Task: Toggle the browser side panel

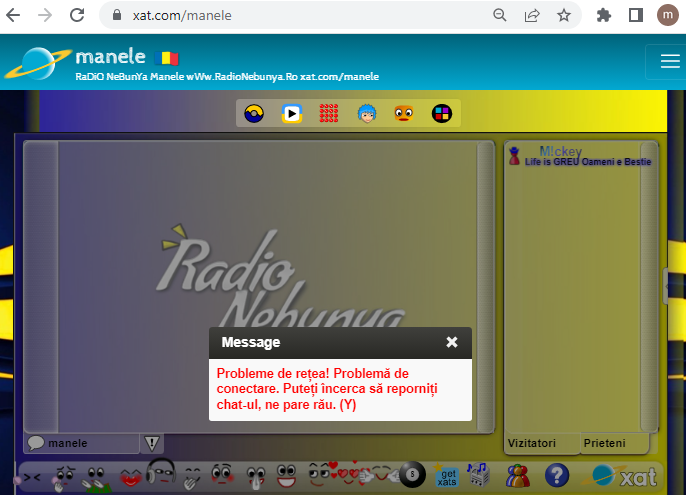Action: (x=636, y=15)
